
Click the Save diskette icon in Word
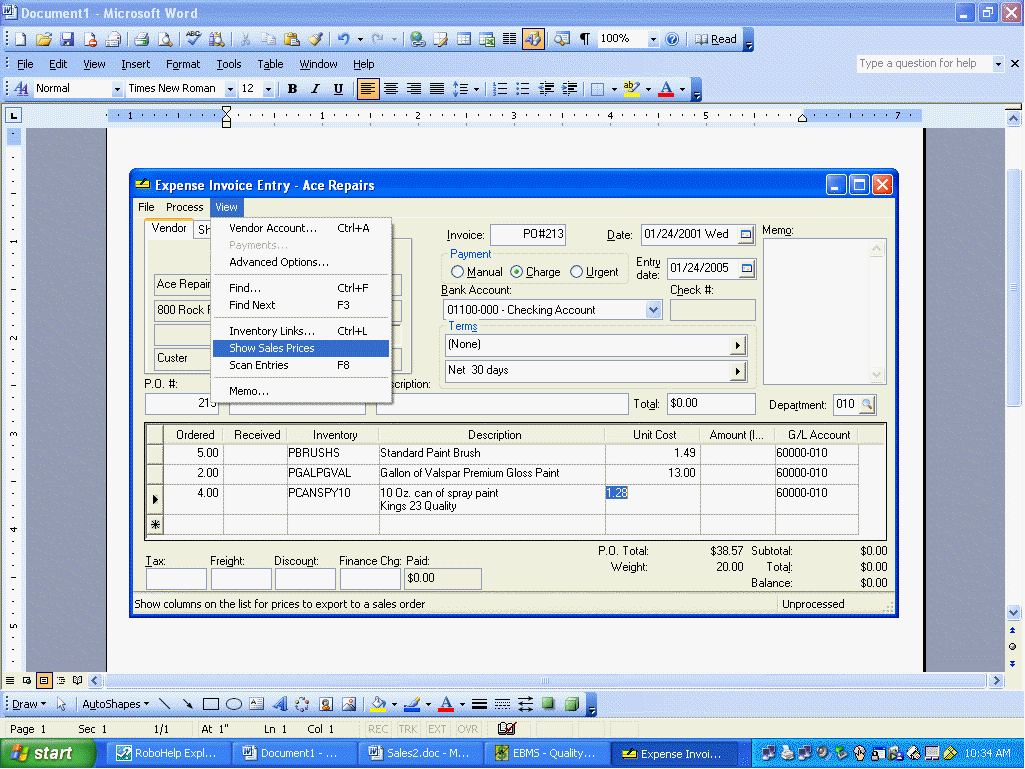(67, 39)
